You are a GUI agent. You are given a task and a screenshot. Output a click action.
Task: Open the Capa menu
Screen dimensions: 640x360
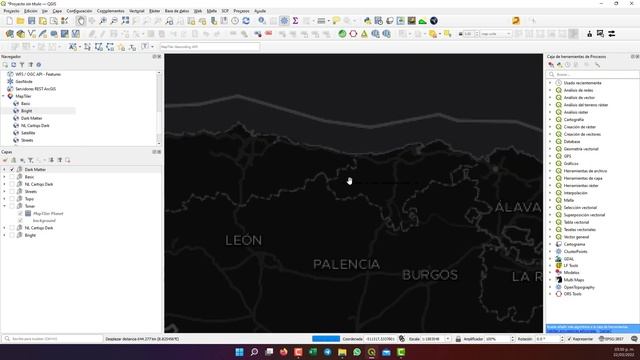[57, 11]
